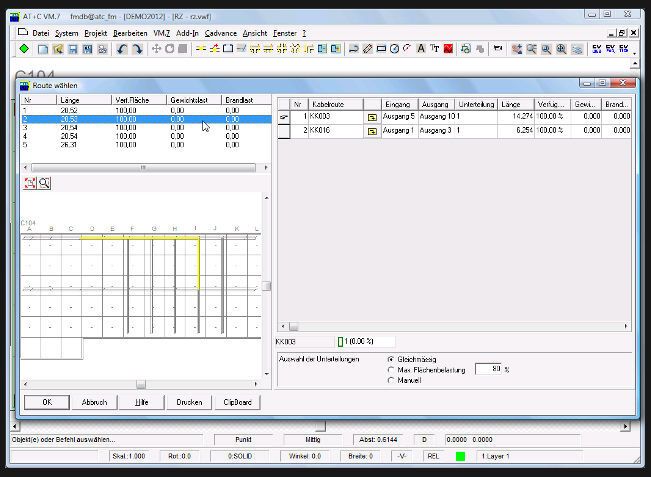Select the Max. Flächenbelastung radio option
Screen dimensions: 651x477
coord(390,369)
